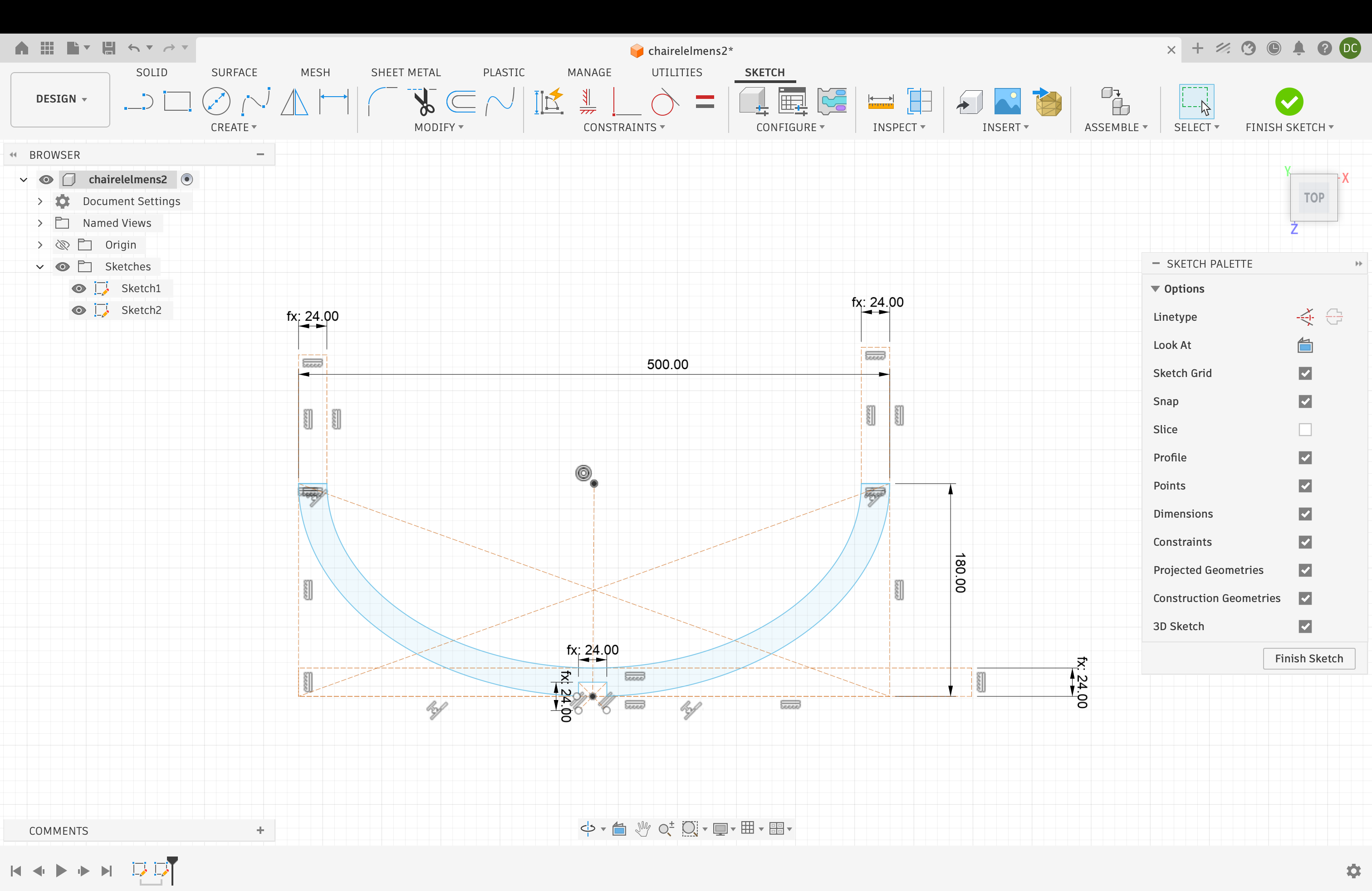Image resolution: width=1372 pixels, height=891 pixels.
Task: Toggle the Profile checkbox
Action: pyautogui.click(x=1305, y=458)
